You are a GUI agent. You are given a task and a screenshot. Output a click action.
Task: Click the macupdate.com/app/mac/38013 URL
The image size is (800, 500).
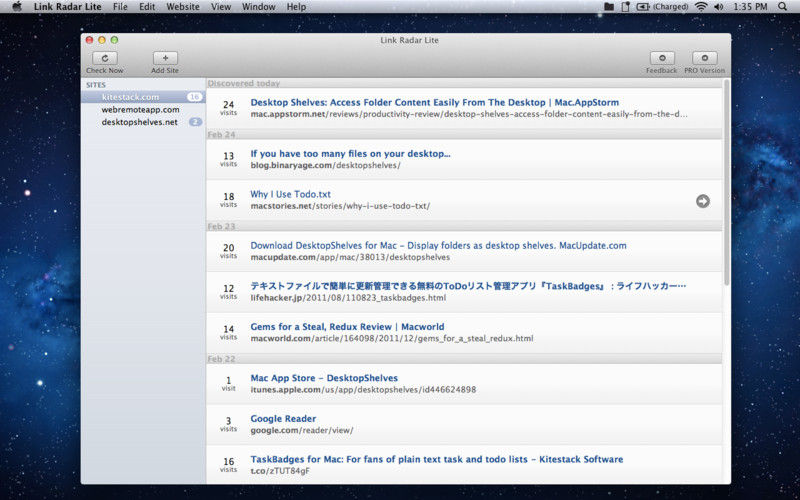[x=350, y=257]
